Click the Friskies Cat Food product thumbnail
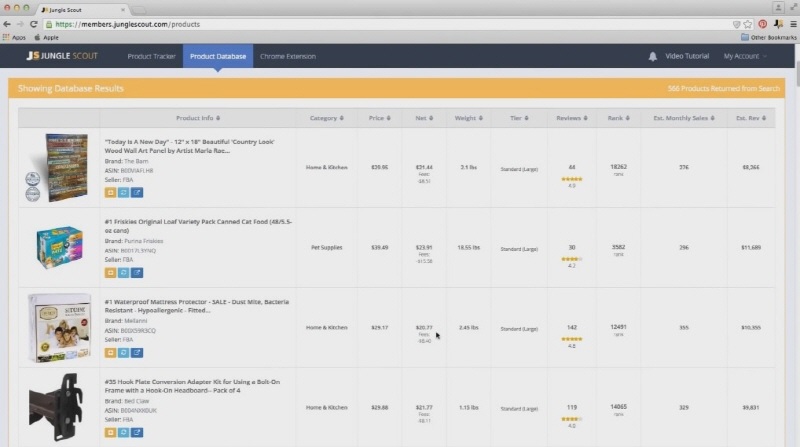Viewport: 800px width, 447px height. point(60,247)
